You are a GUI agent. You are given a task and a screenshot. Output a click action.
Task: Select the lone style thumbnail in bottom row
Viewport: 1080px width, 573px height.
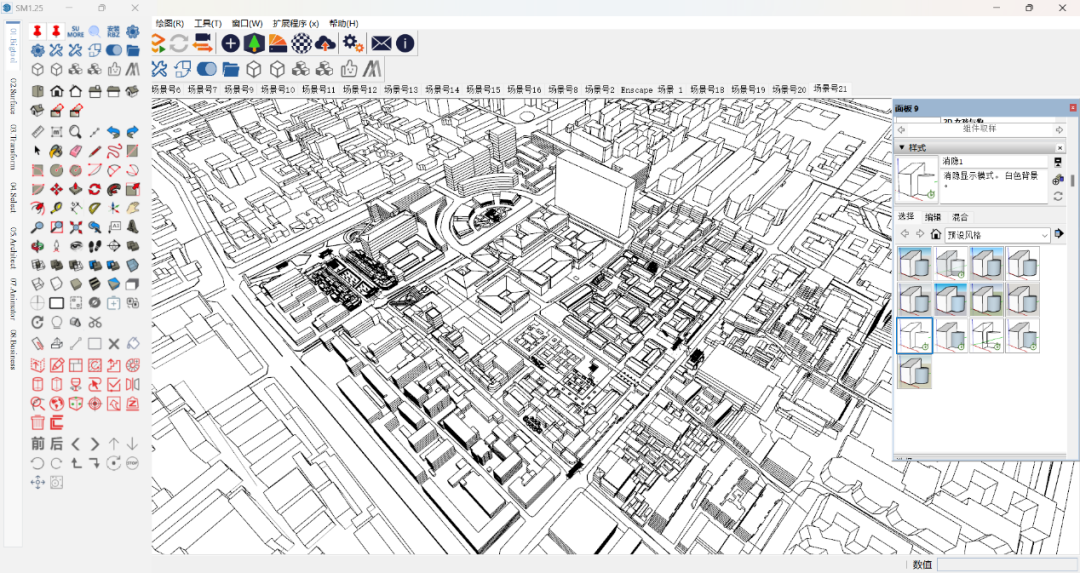point(915,372)
